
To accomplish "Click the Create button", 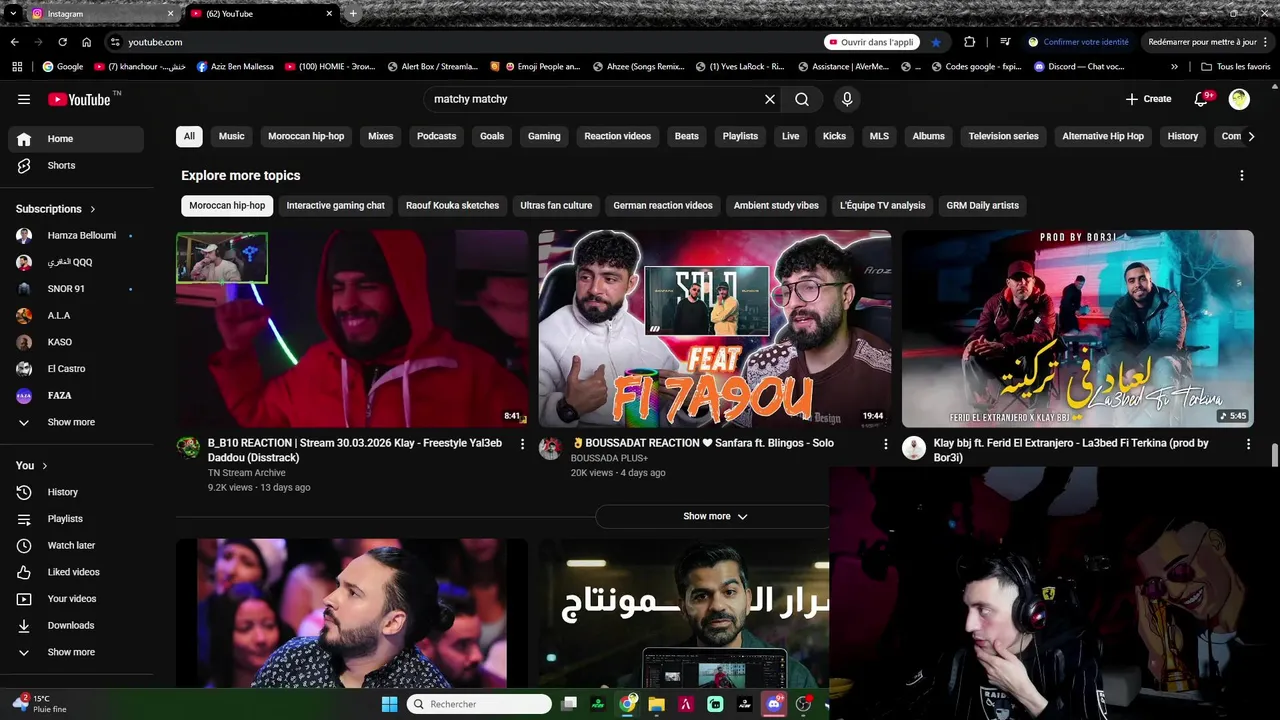I will (1148, 99).
